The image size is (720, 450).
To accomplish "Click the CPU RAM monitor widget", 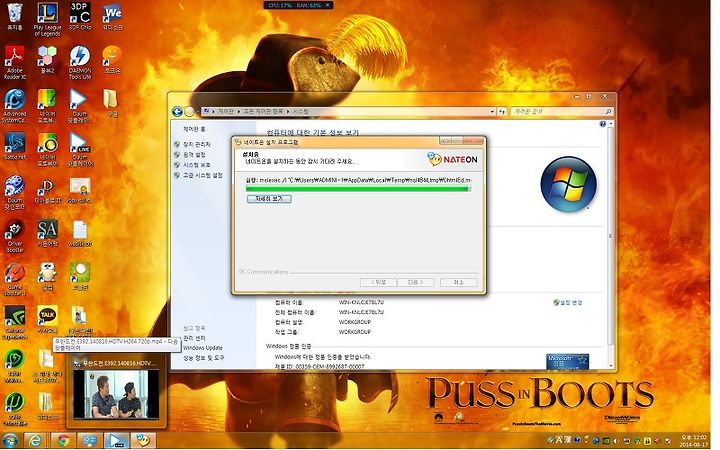I will pyautogui.click(x=298, y=5).
